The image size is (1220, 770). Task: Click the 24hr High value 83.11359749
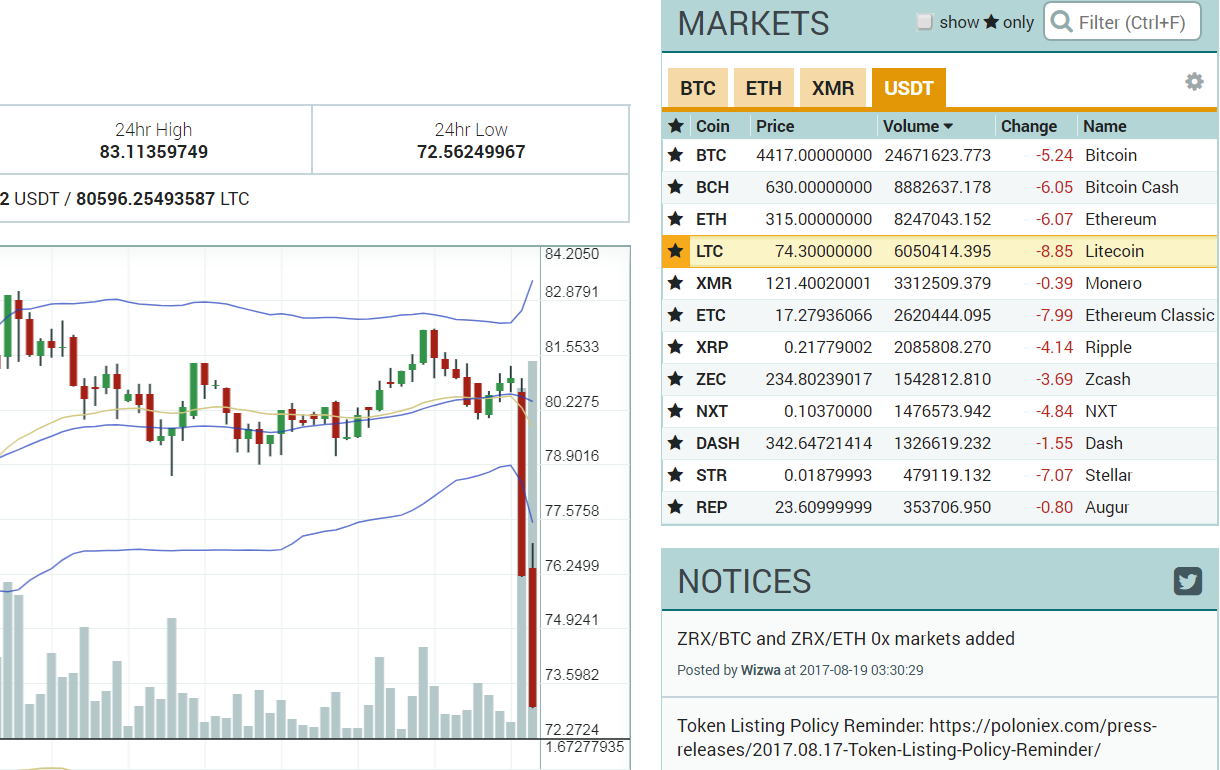[x=154, y=152]
